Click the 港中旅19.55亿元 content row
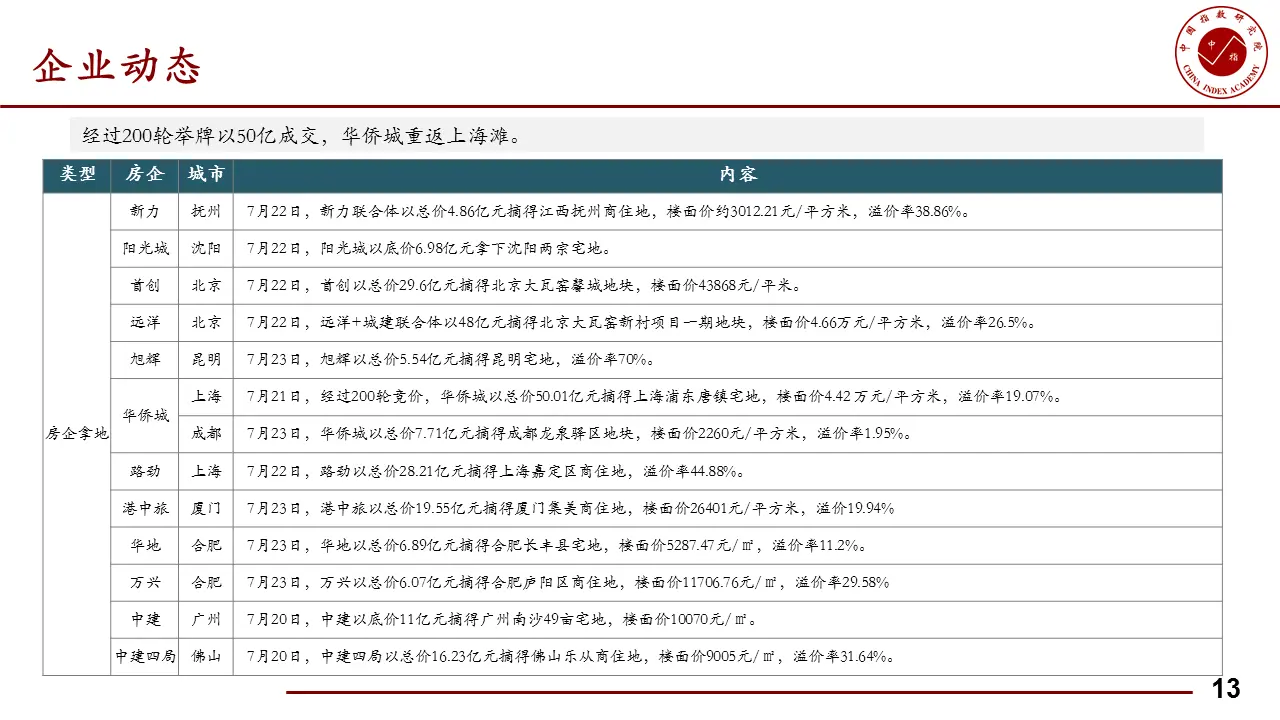Image resolution: width=1280 pixels, height=720 pixels. pos(728,508)
